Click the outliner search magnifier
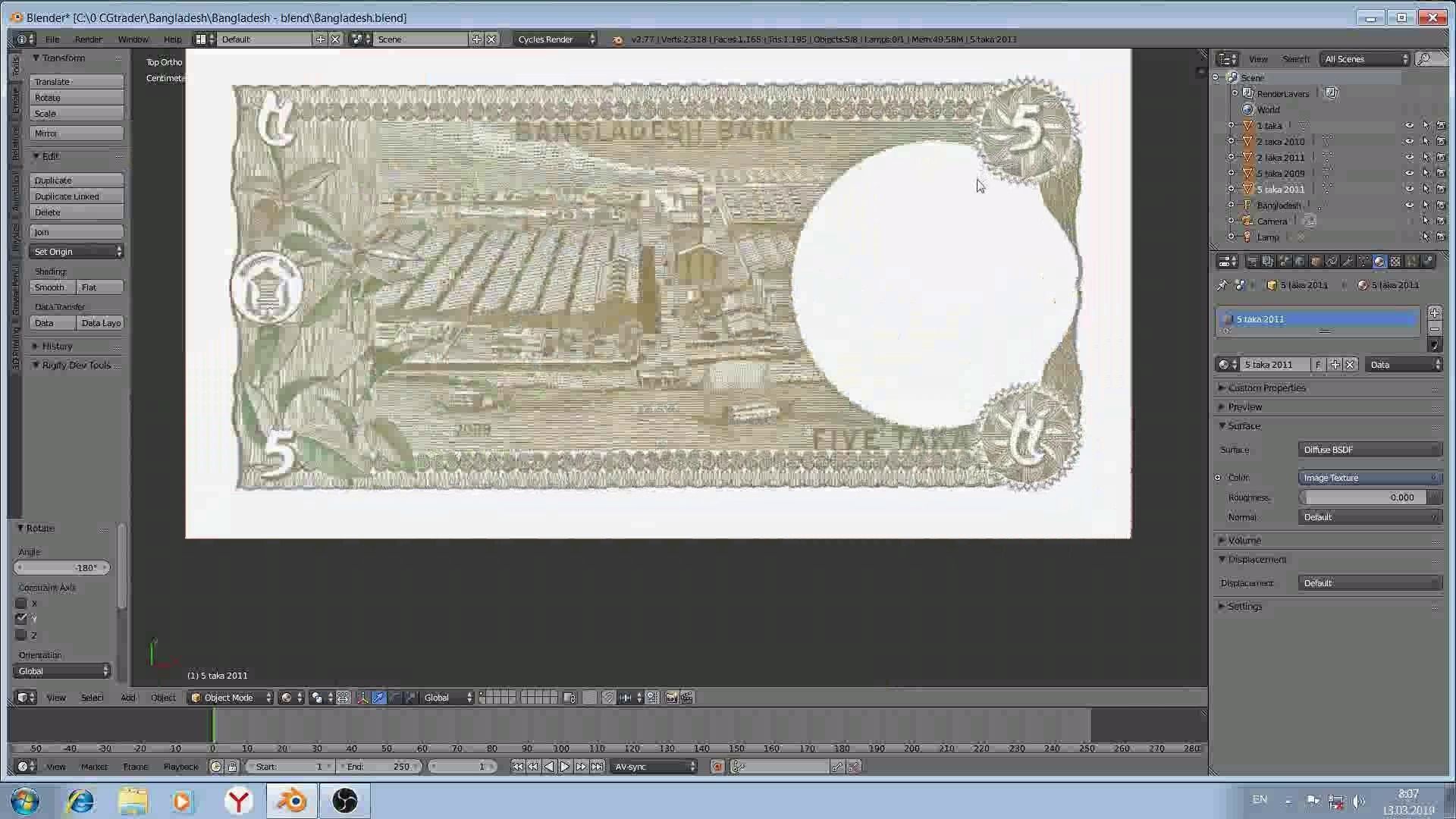Screen dimensions: 1456x819 [x=1425, y=59]
